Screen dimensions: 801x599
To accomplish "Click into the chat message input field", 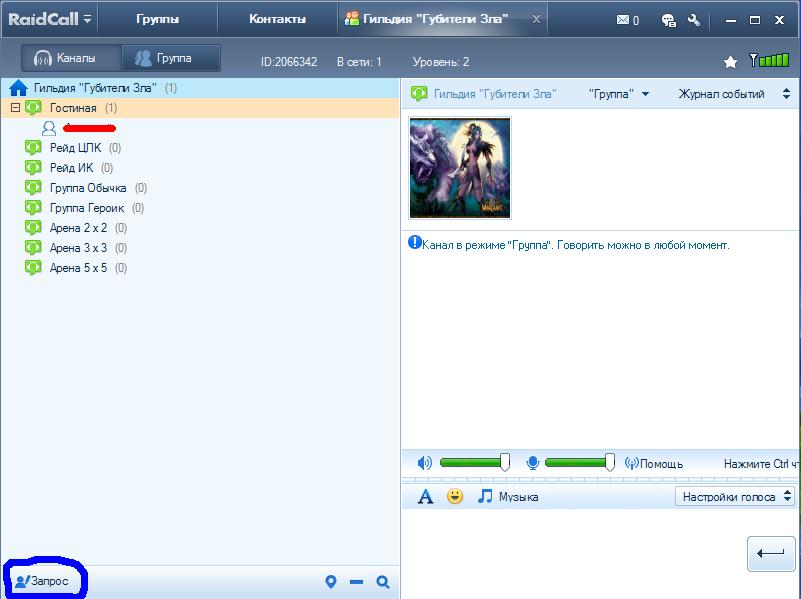I will click(x=572, y=553).
